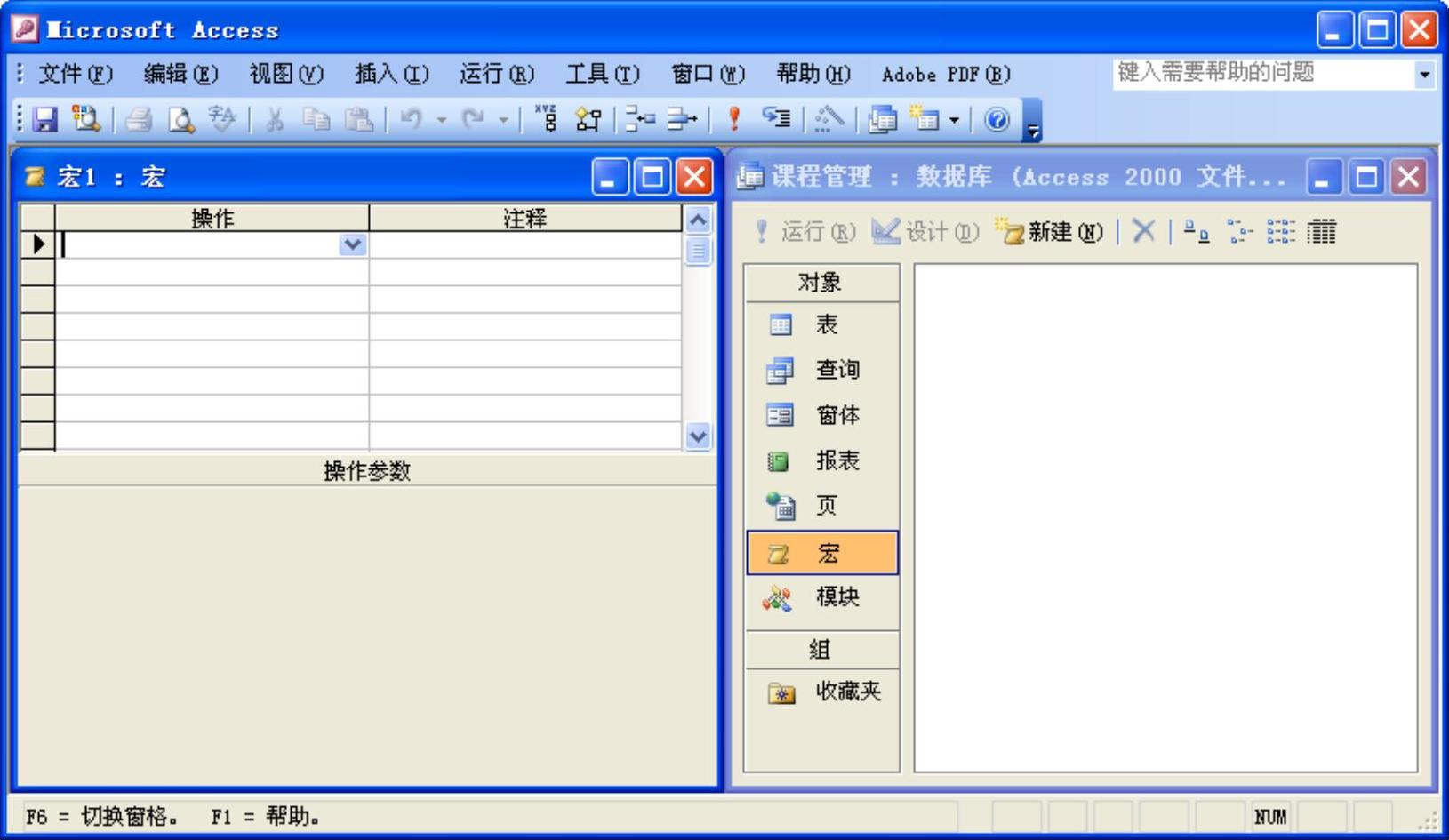This screenshot has width=1449, height=840.
Task: Toggle the Macro Names column icon
Action: (x=546, y=119)
